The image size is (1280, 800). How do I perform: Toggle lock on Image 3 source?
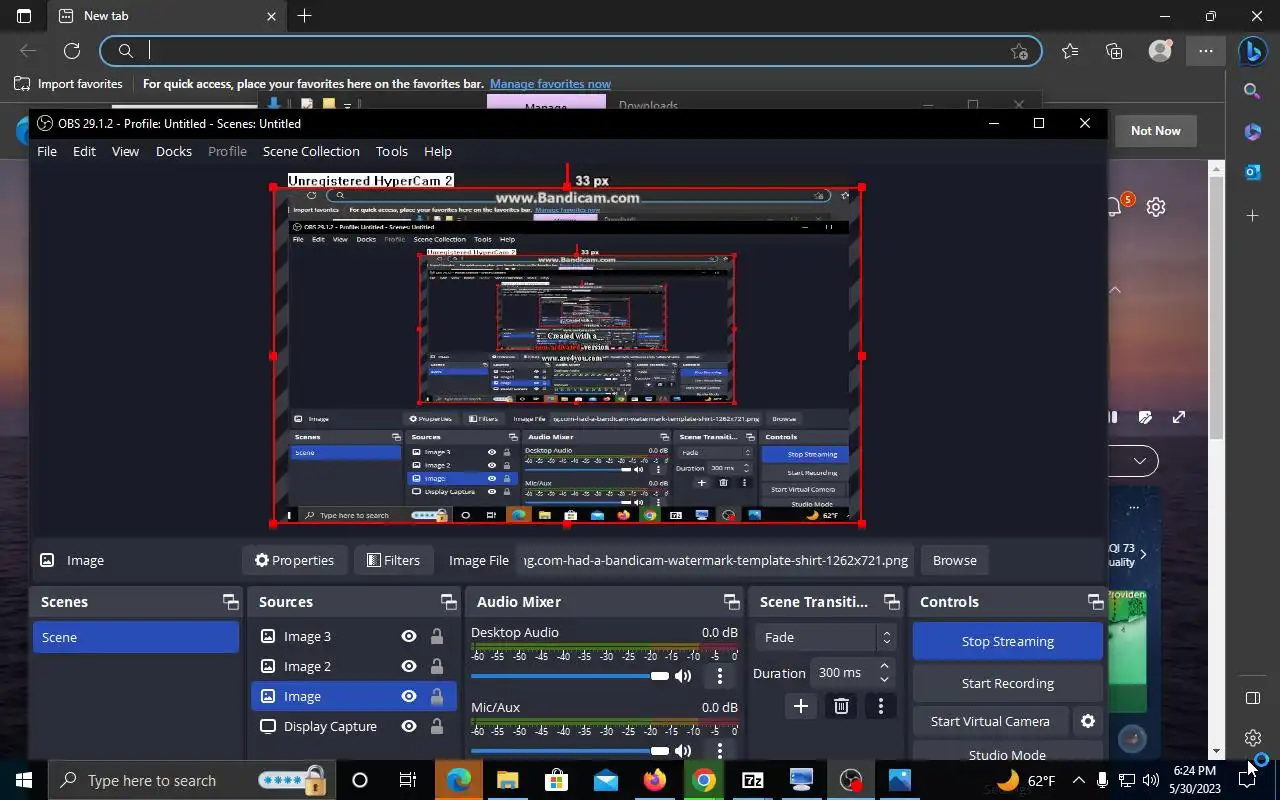437,636
